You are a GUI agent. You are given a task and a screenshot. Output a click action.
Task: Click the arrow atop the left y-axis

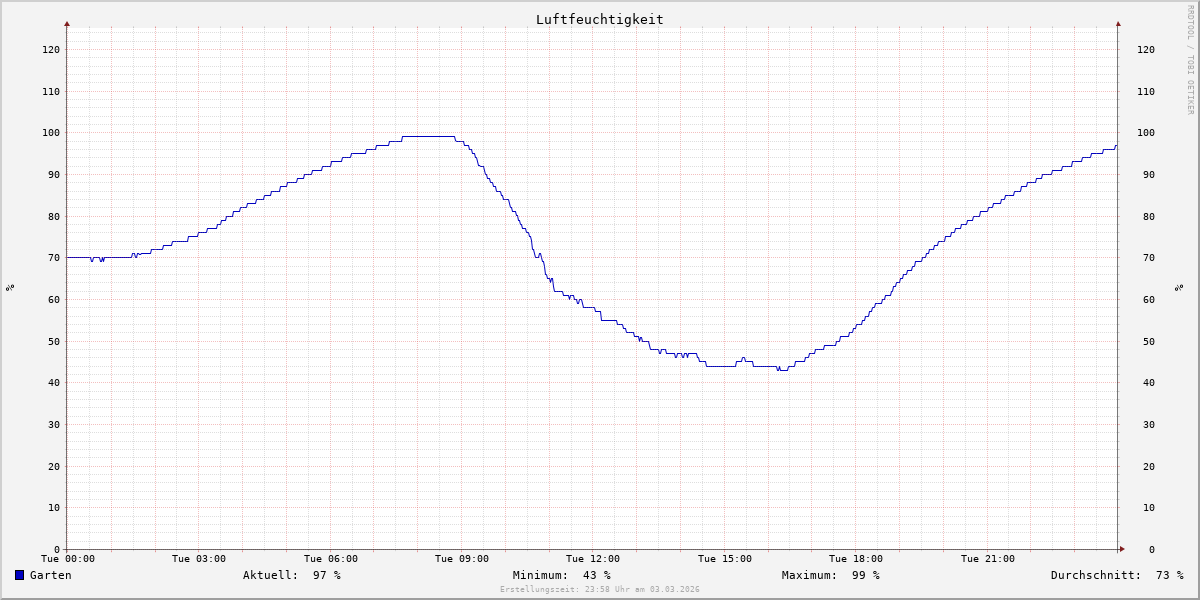(67, 23)
